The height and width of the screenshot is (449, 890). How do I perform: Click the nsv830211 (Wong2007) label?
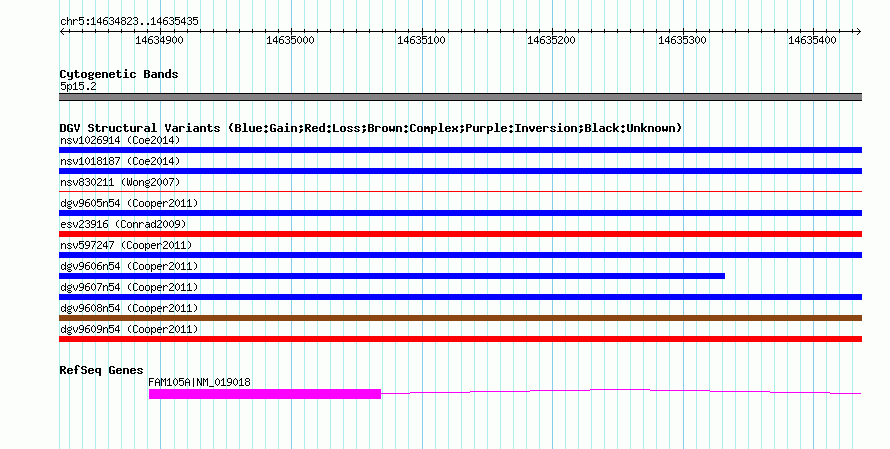(120, 182)
